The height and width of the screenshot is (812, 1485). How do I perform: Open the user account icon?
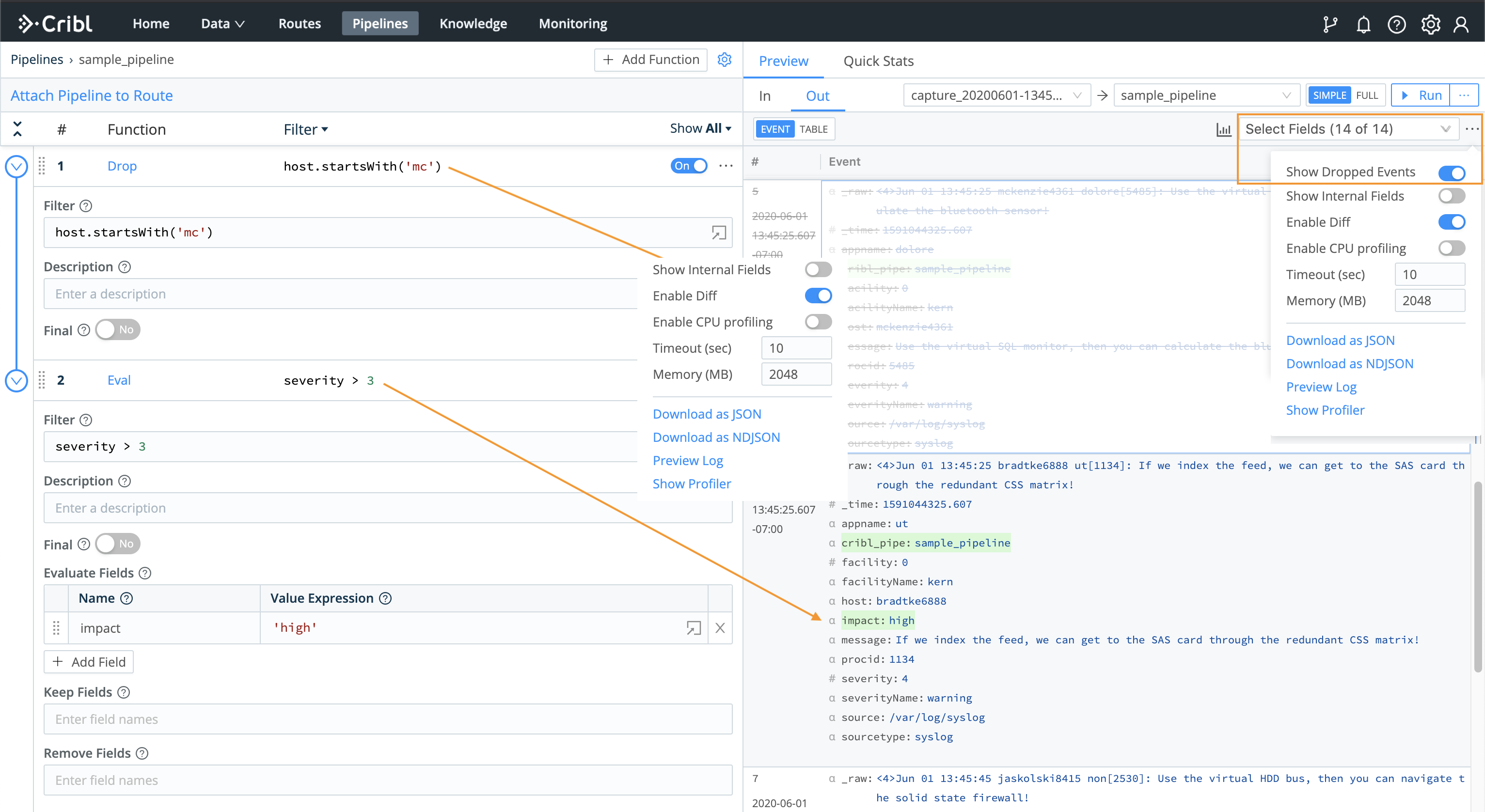click(1461, 24)
